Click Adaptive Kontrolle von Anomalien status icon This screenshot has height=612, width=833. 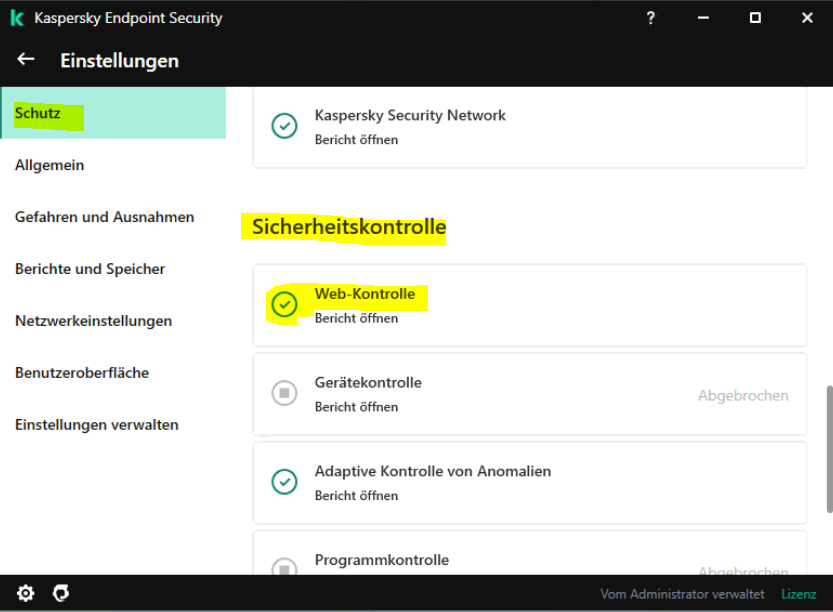pyautogui.click(x=284, y=482)
